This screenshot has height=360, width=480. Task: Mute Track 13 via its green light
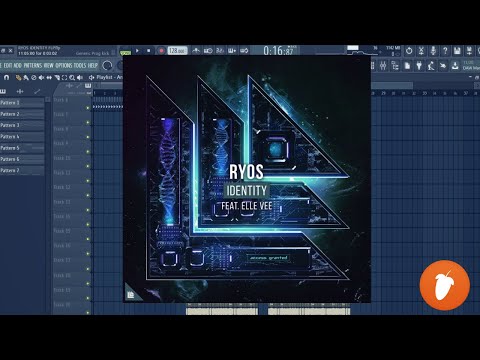coord(88,210)
